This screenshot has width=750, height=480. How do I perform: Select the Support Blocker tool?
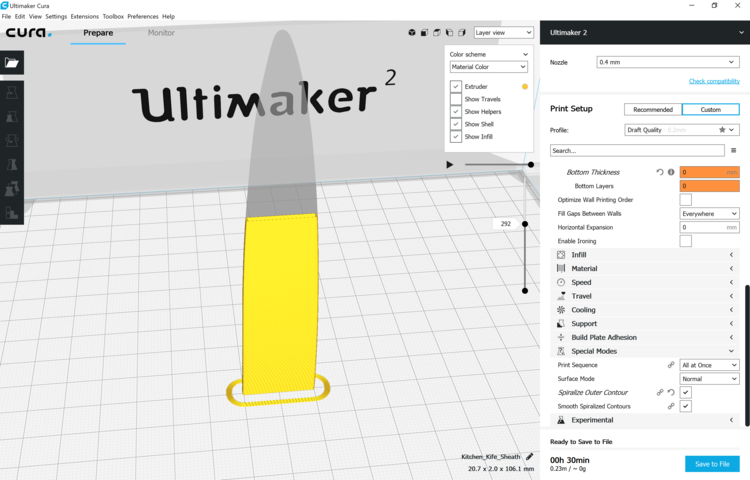coord(11,213)
